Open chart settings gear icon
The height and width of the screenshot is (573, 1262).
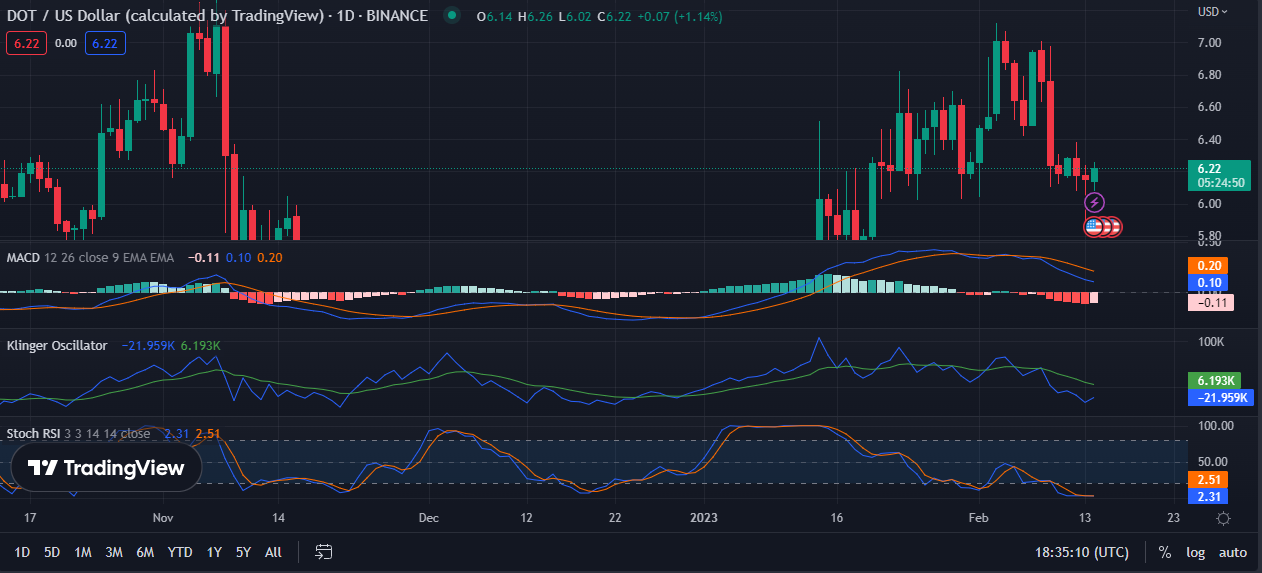(1223, 518)
